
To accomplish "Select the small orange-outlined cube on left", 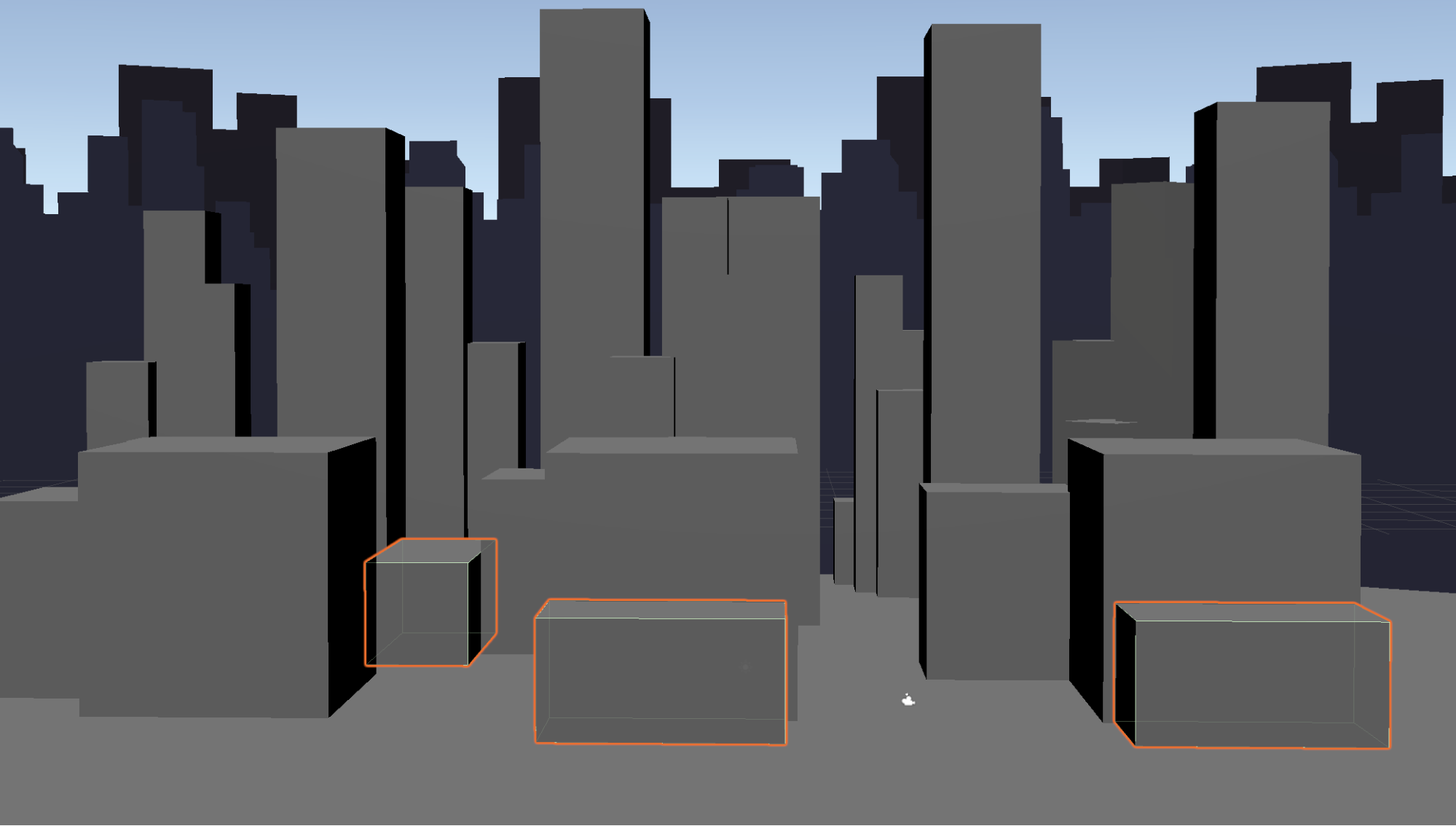I will (419, 612).
